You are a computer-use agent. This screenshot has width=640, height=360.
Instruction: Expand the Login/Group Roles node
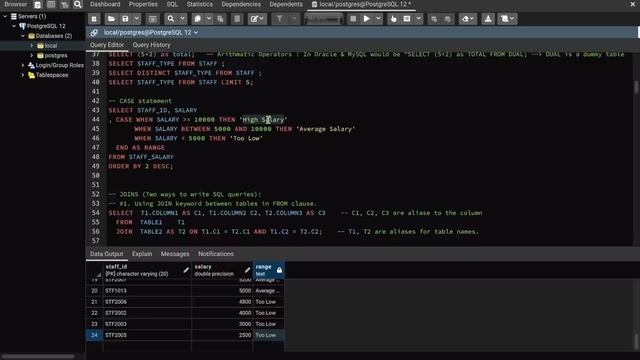(x=23, y=65)
